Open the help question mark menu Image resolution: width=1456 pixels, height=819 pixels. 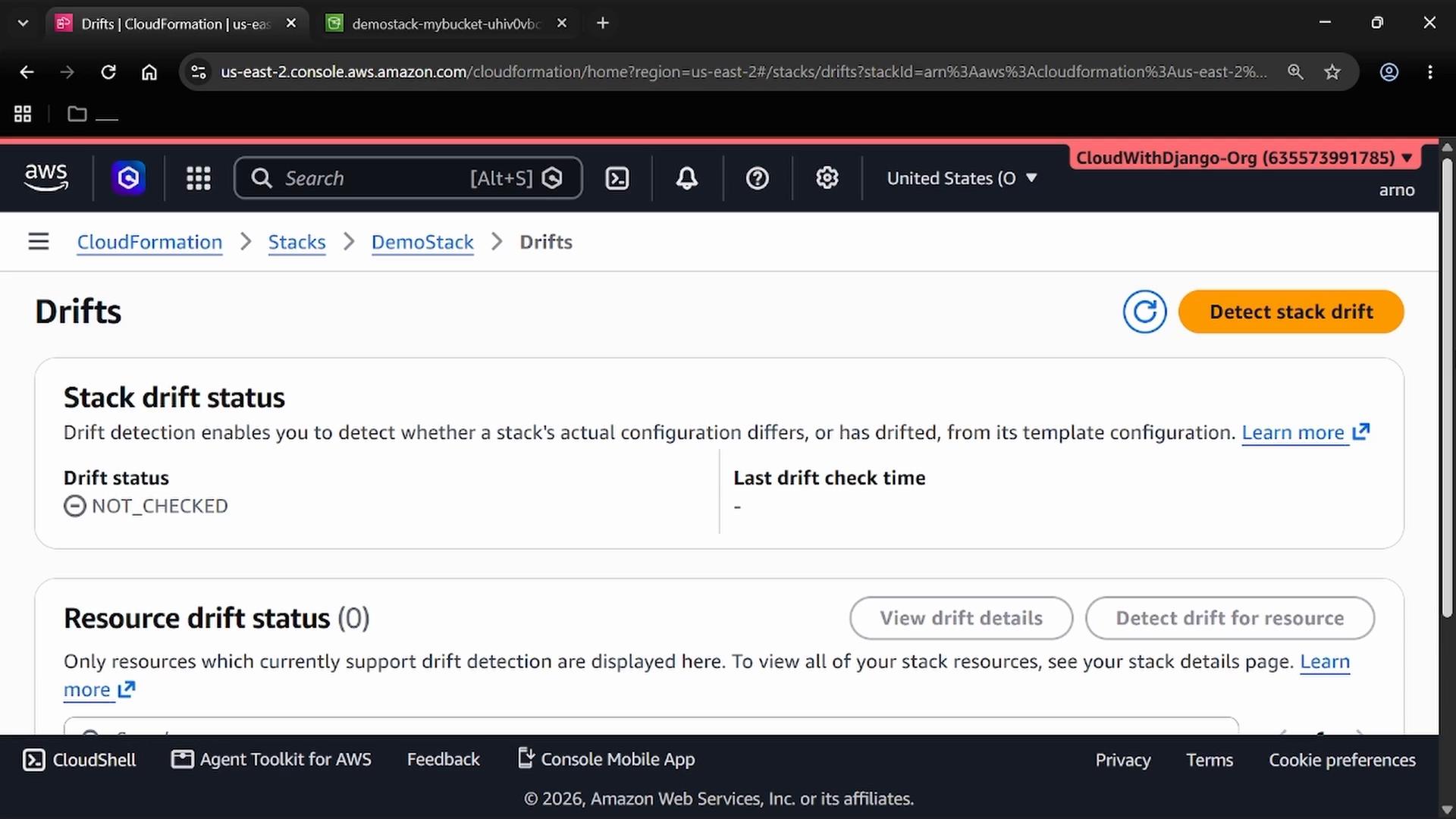(x=758, y=178)
